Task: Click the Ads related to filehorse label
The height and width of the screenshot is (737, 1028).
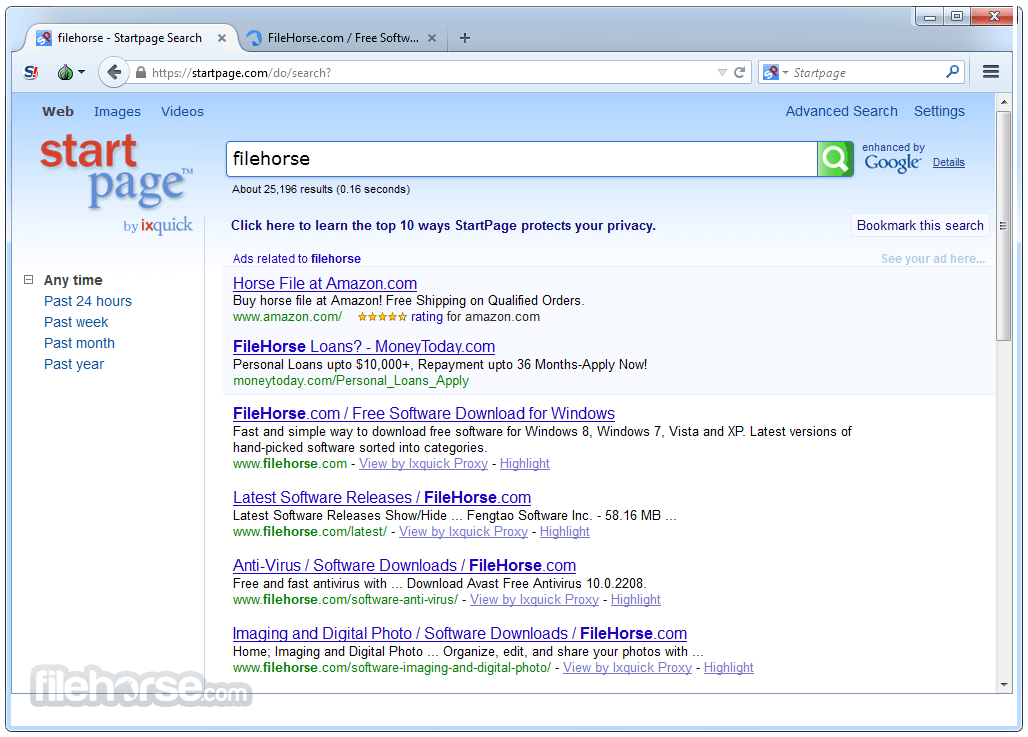Action: (296, 259)
